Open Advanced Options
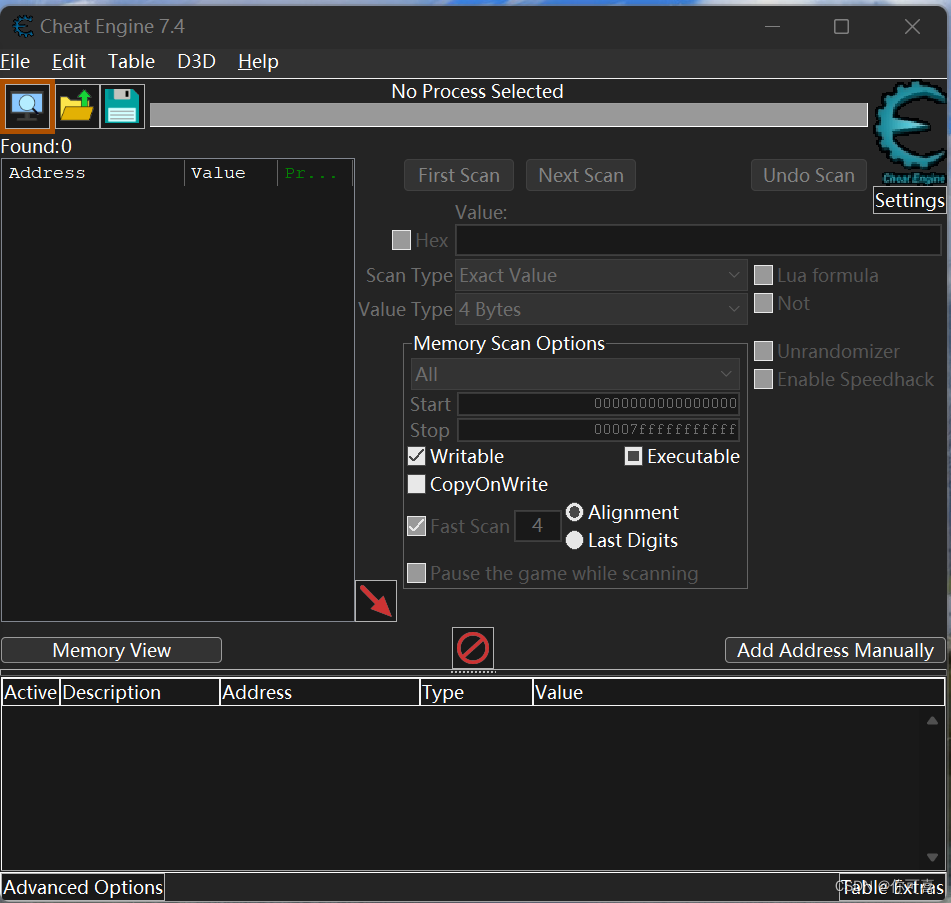The width and height of the screenshot is (951, 903). (83, 887)
